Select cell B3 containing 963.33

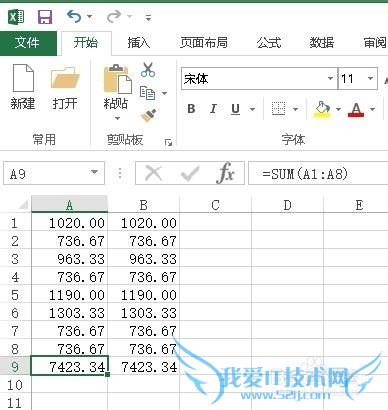tap(144, 259)
